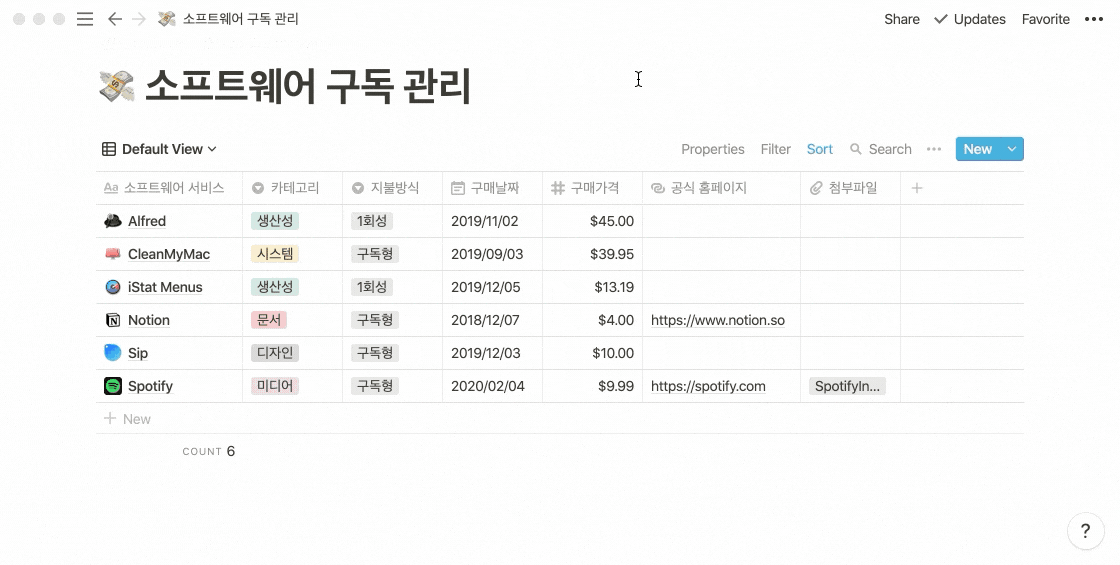Open 구매가격 column header menu
This screenshot has height=565, width=1120.
click(x=592, y=188)
